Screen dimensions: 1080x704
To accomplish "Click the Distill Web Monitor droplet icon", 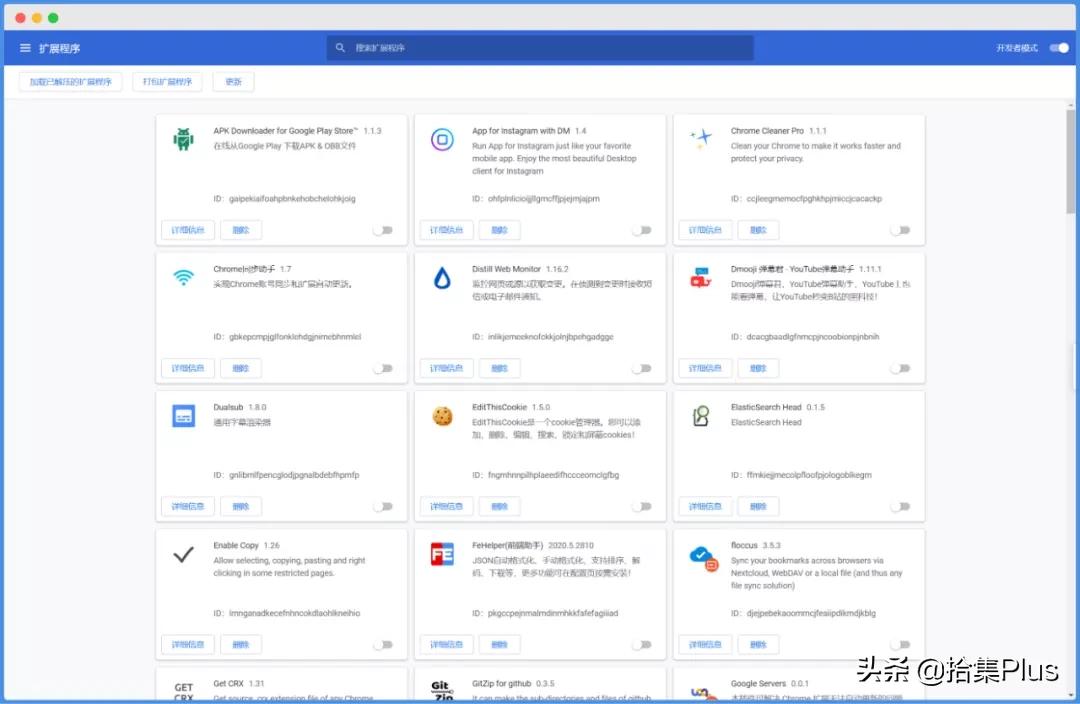I will 442,278.
